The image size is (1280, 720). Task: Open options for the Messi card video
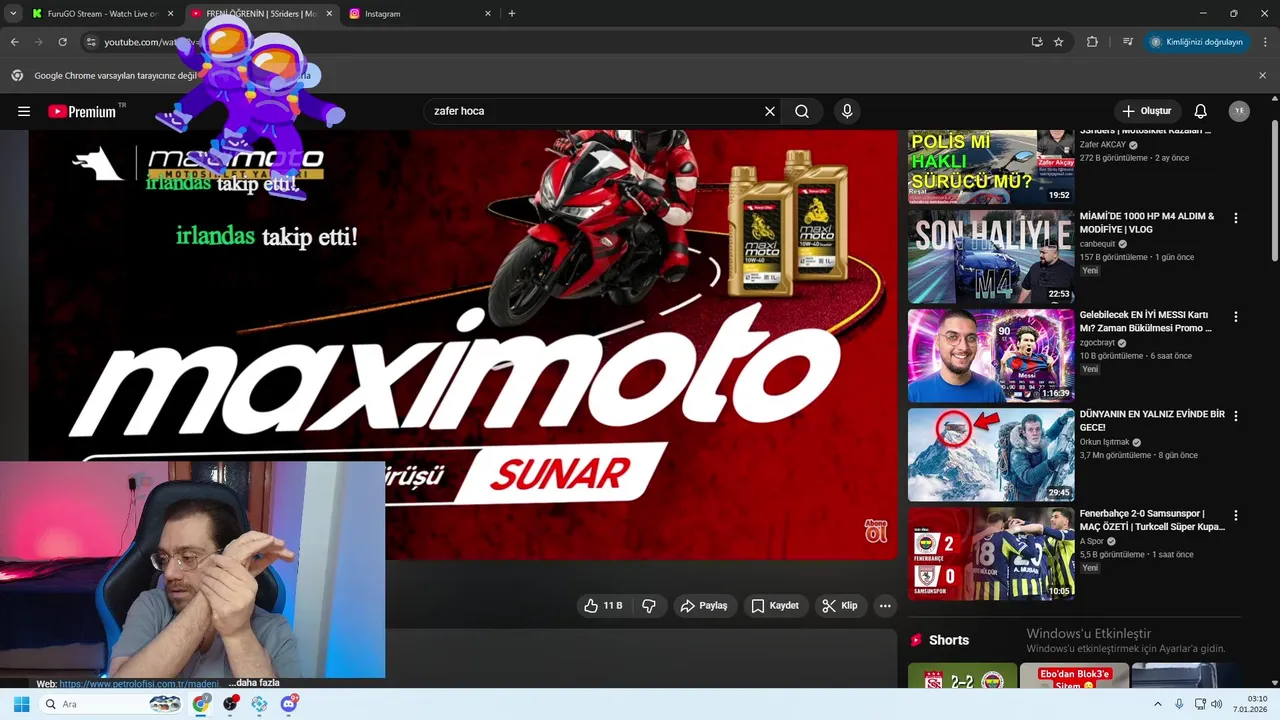click(x=1236, y=317)
